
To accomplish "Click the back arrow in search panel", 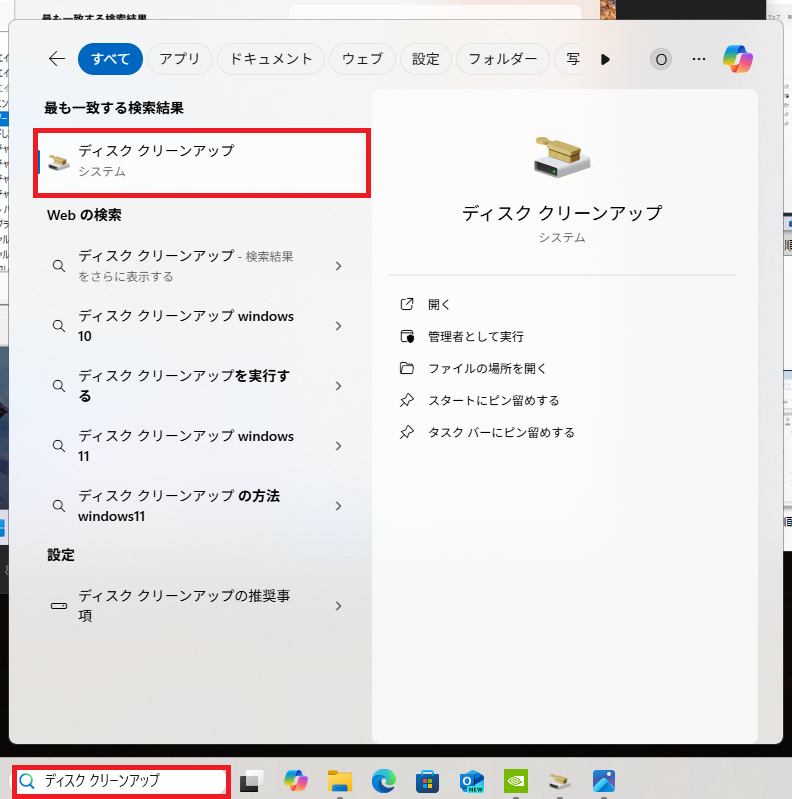I will pos(57,59).
